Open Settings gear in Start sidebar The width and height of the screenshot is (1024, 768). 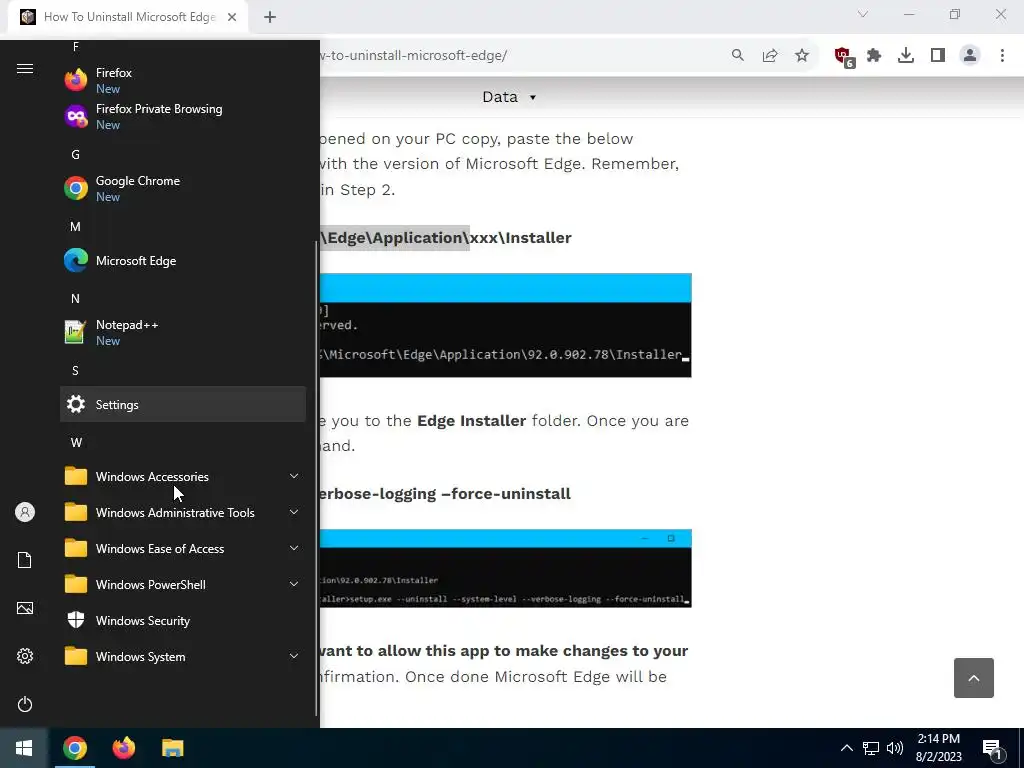click(25, 656)
